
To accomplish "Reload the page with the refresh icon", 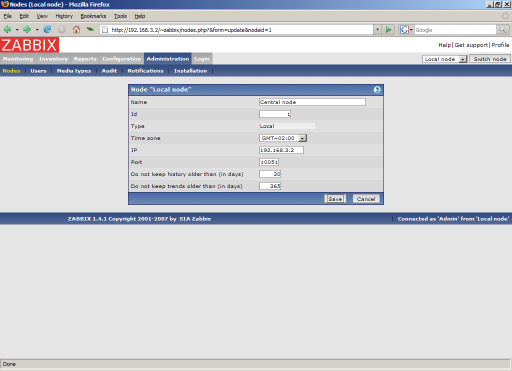I will (47, 30).
